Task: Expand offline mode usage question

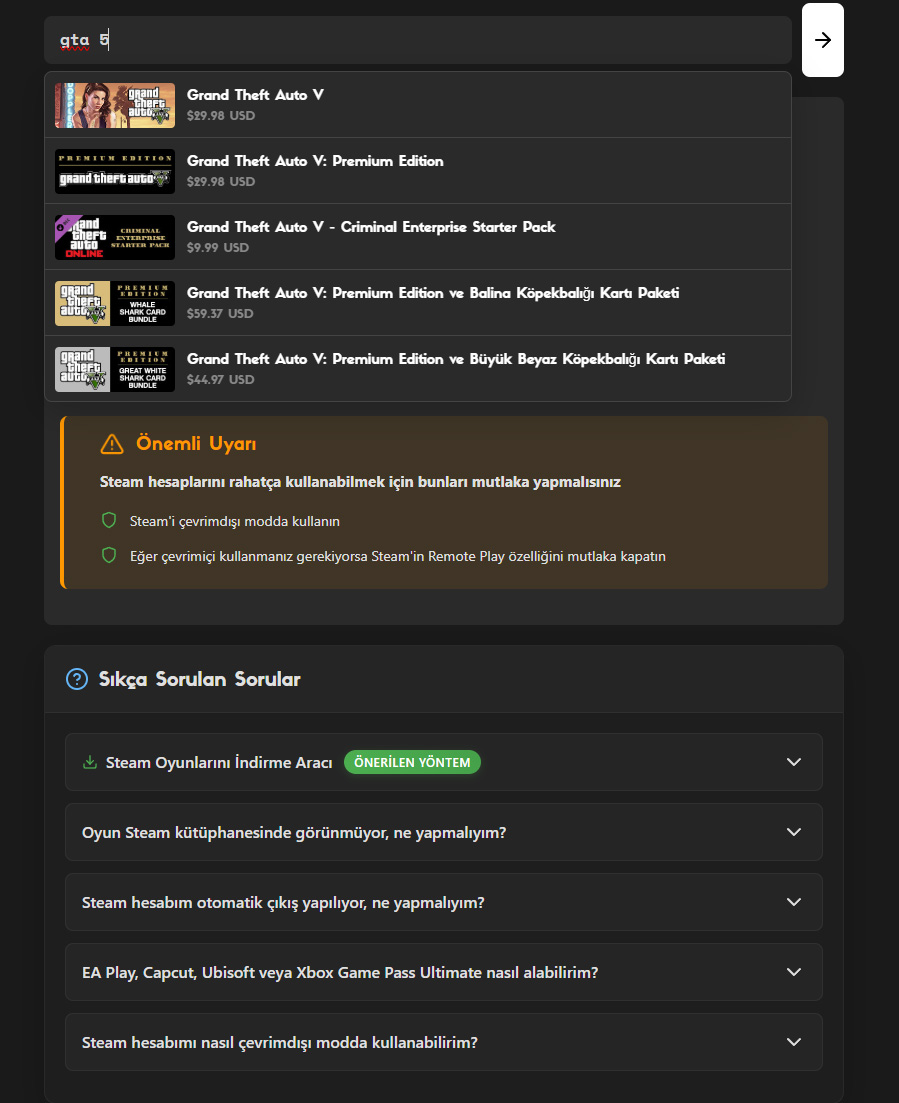Action: (794, 1042)
